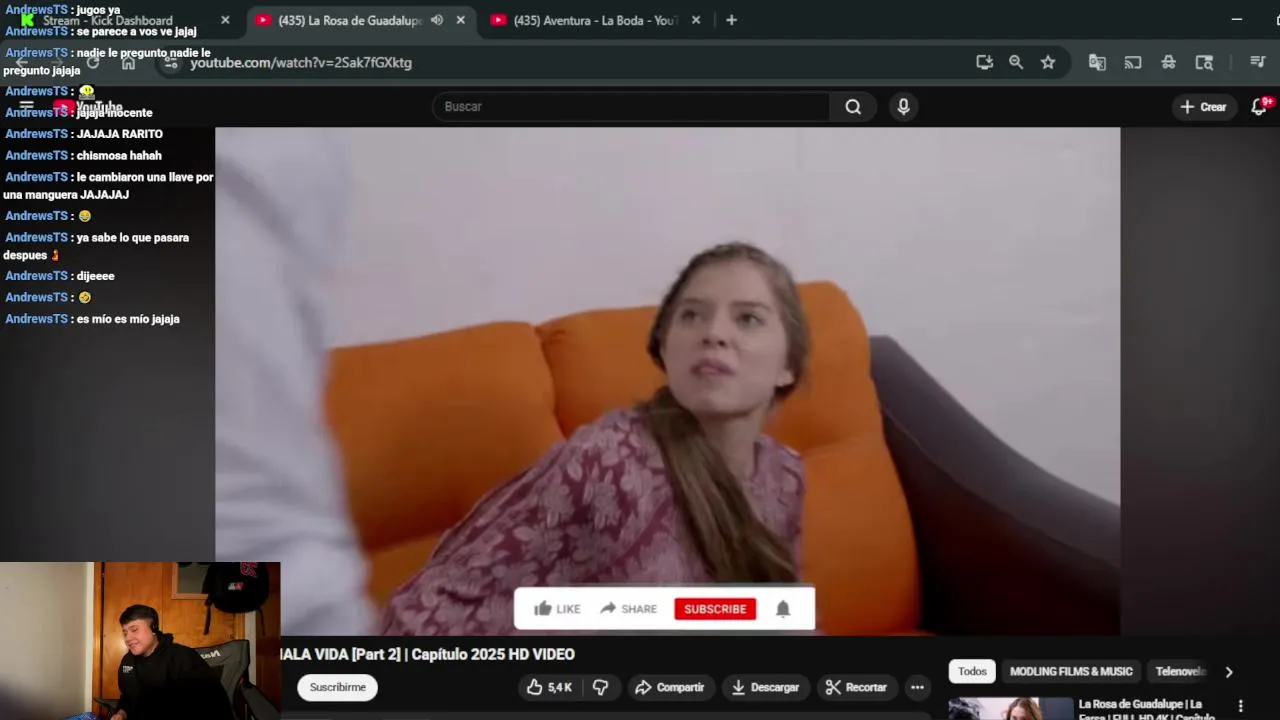Close the La Rosa de Guadalupe tab
This screenshot has height=720, width=1280.
coord(460,20)
